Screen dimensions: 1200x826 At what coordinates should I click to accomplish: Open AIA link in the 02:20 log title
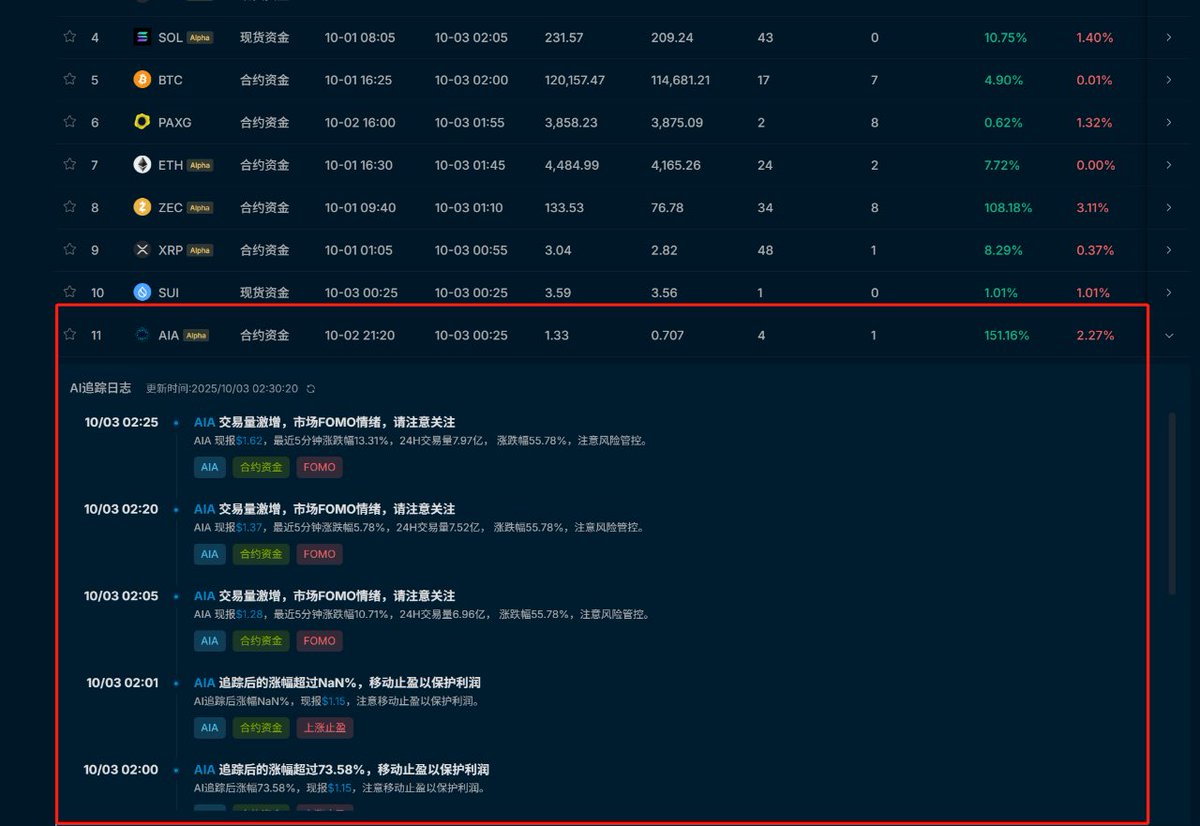pos(204,509)
